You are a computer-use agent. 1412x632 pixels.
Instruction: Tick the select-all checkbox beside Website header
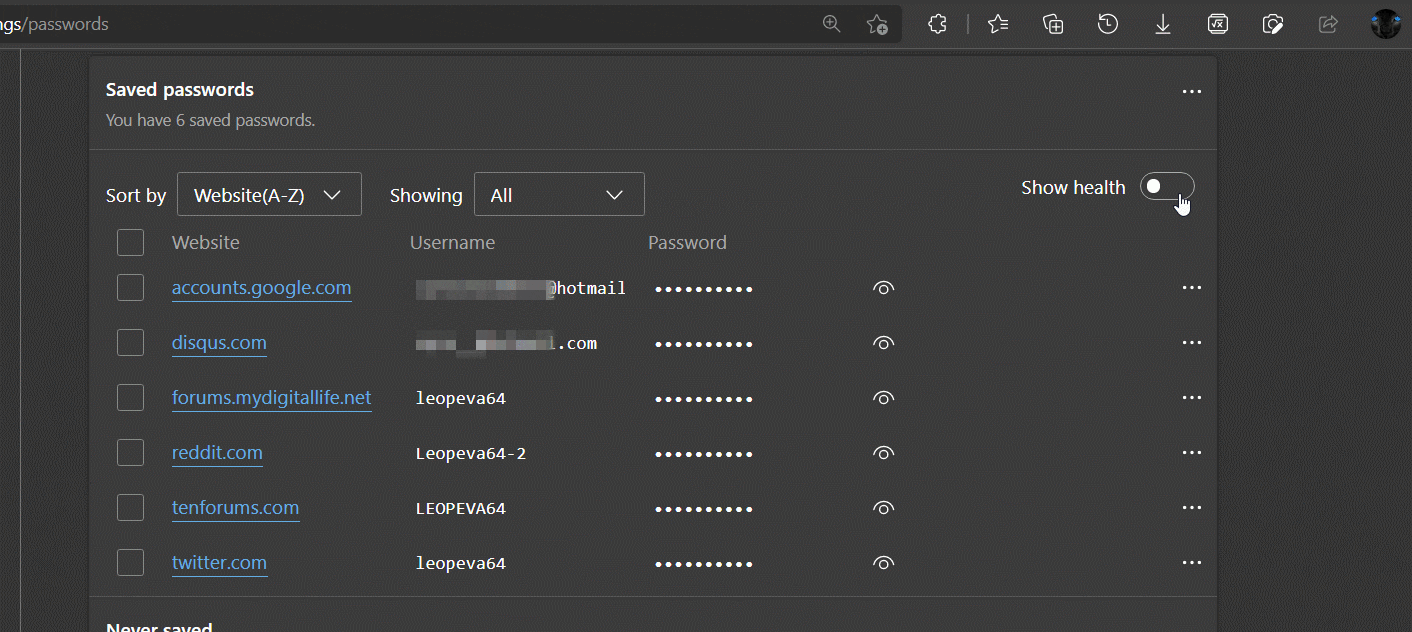click(x=130, y=242)
